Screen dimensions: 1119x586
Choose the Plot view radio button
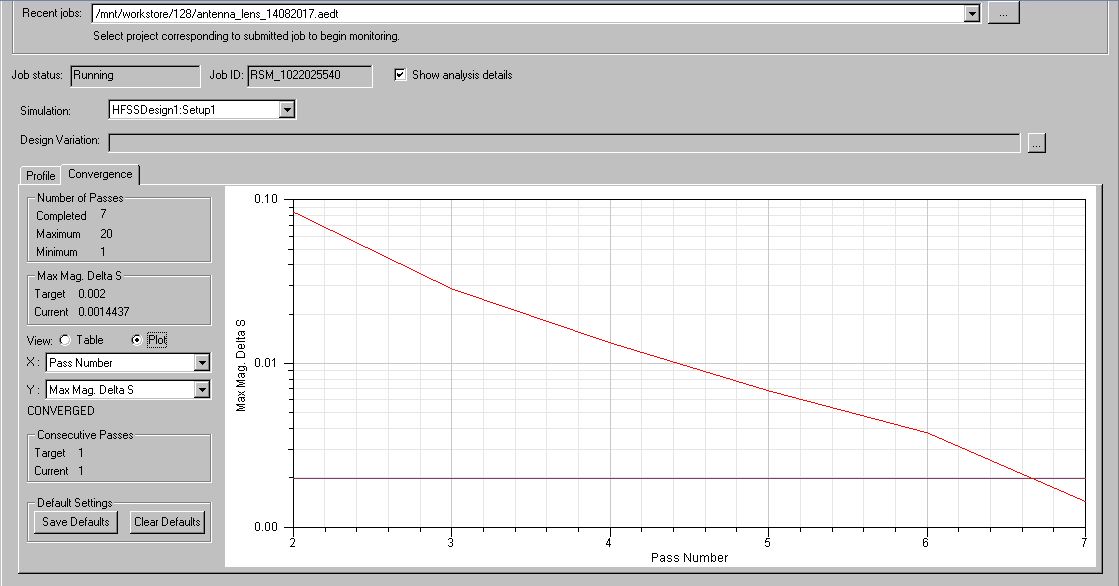(137, 340)
